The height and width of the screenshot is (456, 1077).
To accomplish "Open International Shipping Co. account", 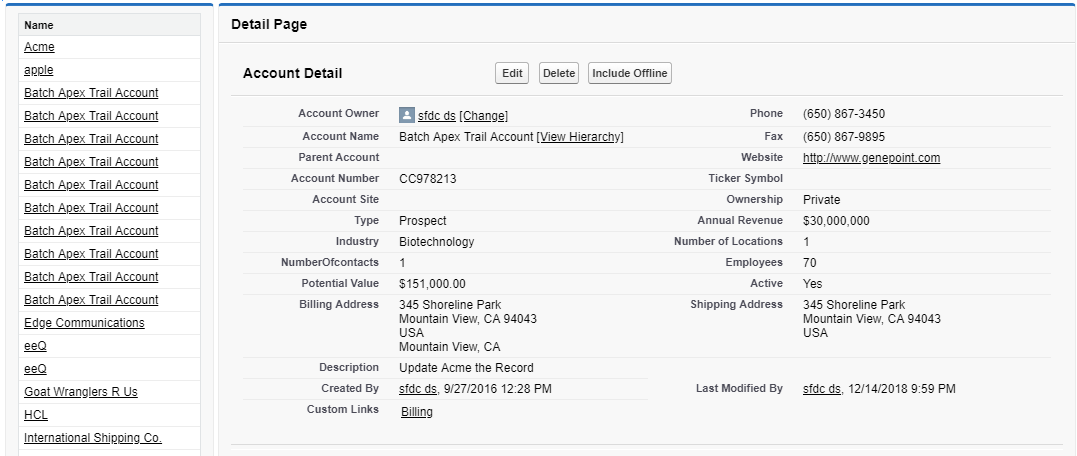I will [x=93, y=438].
